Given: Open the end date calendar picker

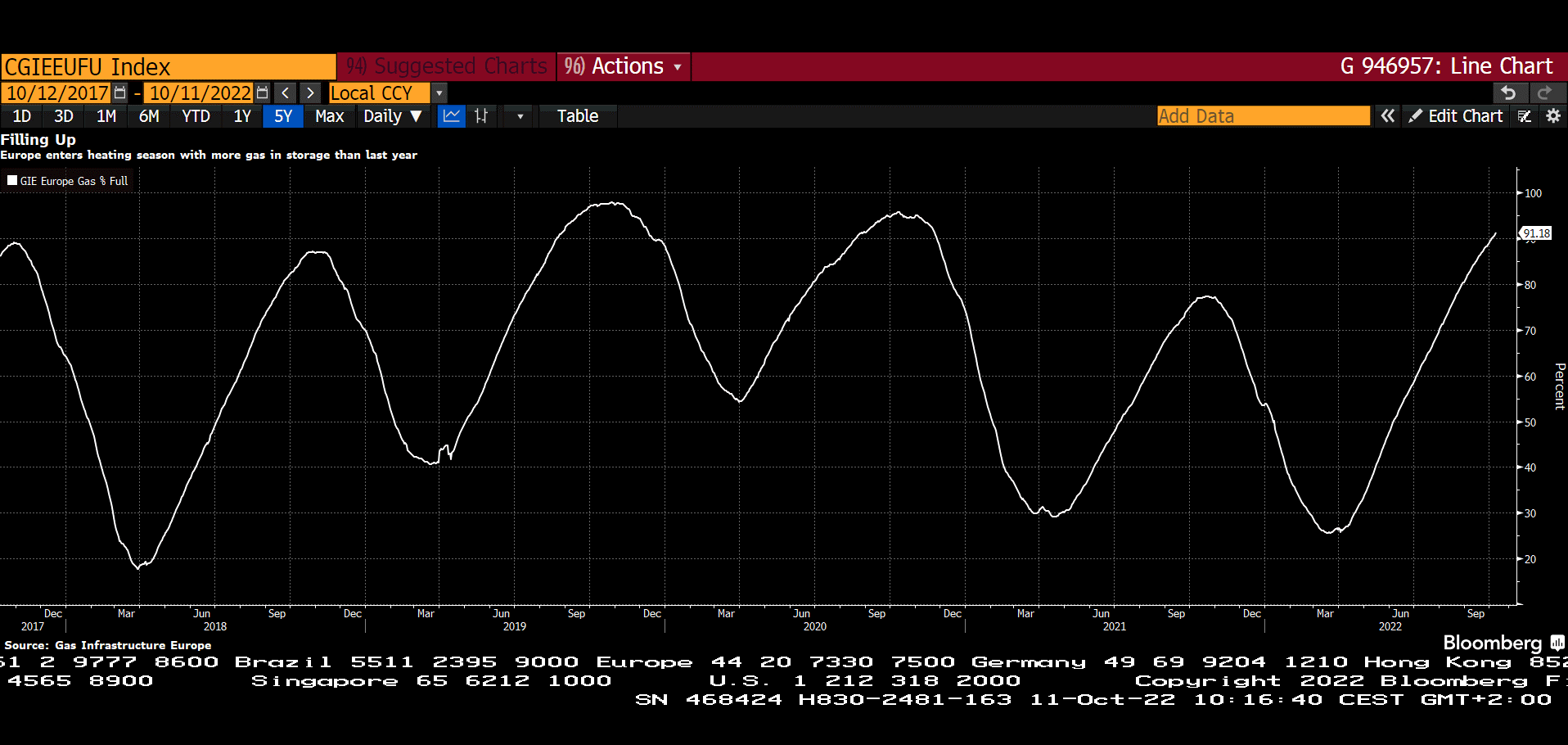Looking at the screenshot, I should tap(262, 93).
